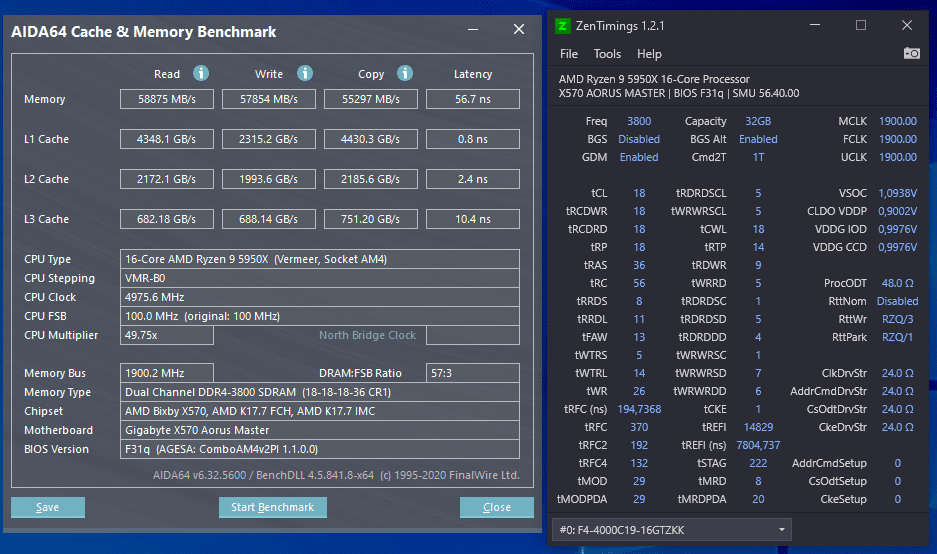Click the Chipset AMD Bixby X570 field
The height and width of the screenshot is (554, 937).
tap(320, 411)
